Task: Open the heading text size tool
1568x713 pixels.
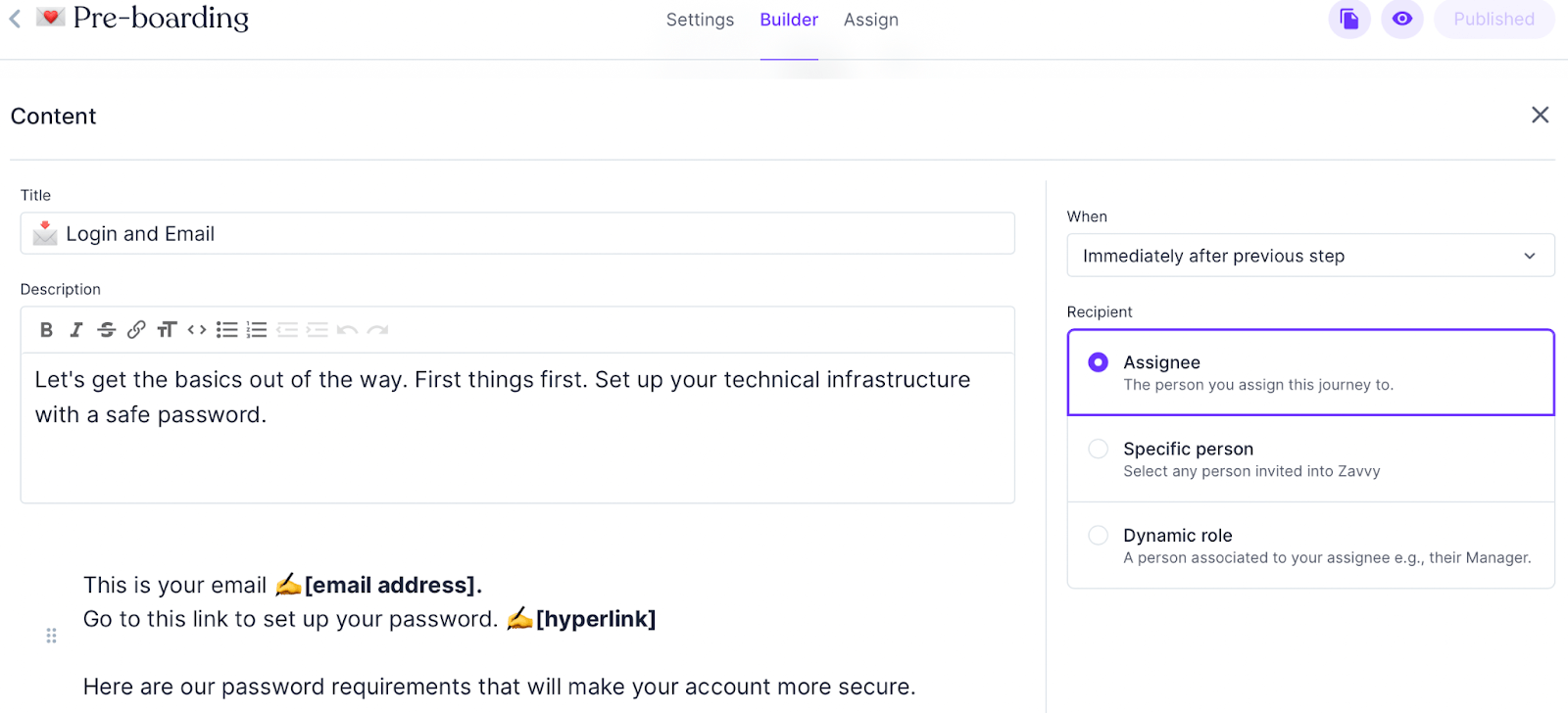Action: point(167,330)
